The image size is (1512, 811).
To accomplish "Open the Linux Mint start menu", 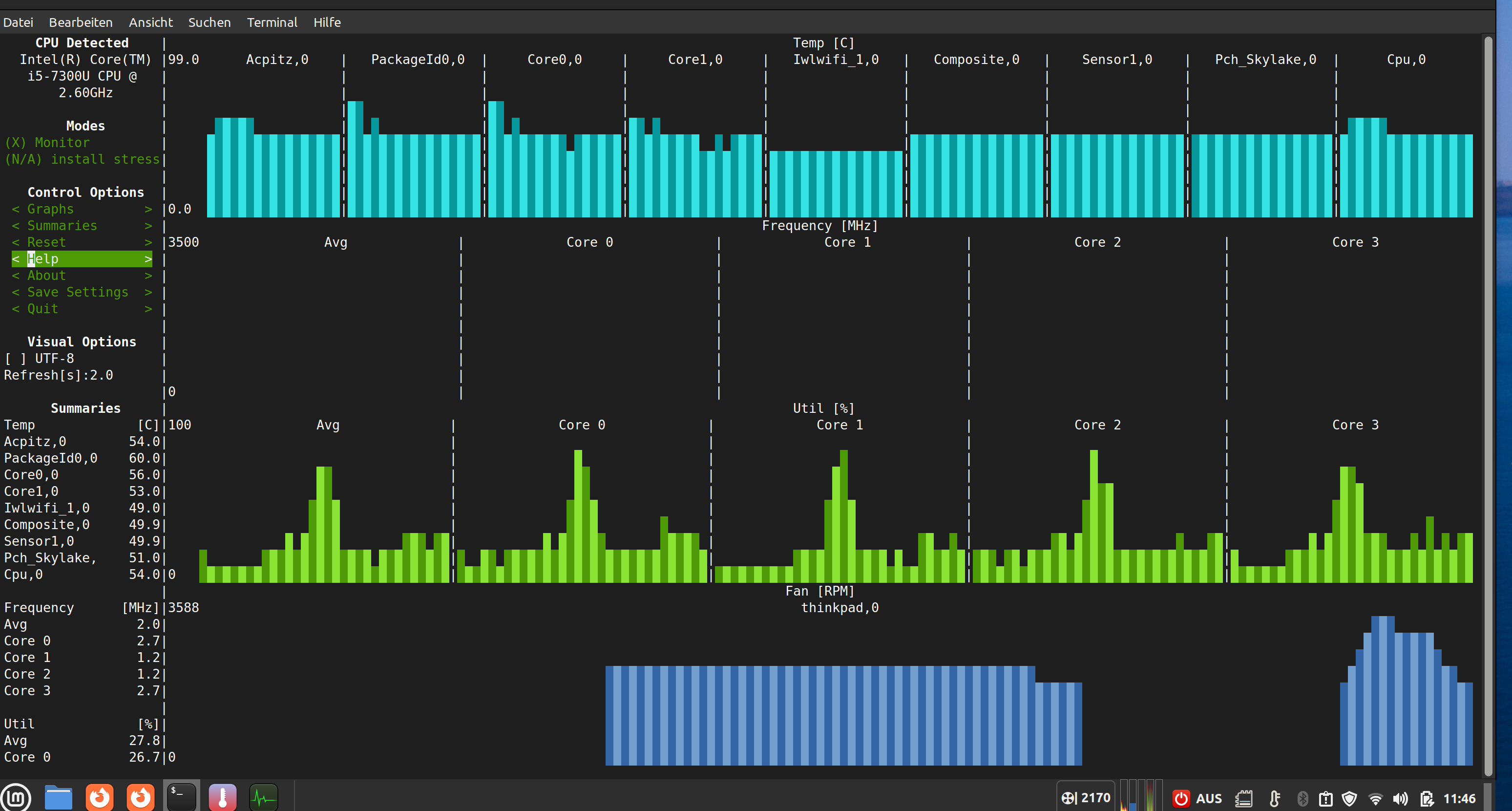I will [16, 797].
